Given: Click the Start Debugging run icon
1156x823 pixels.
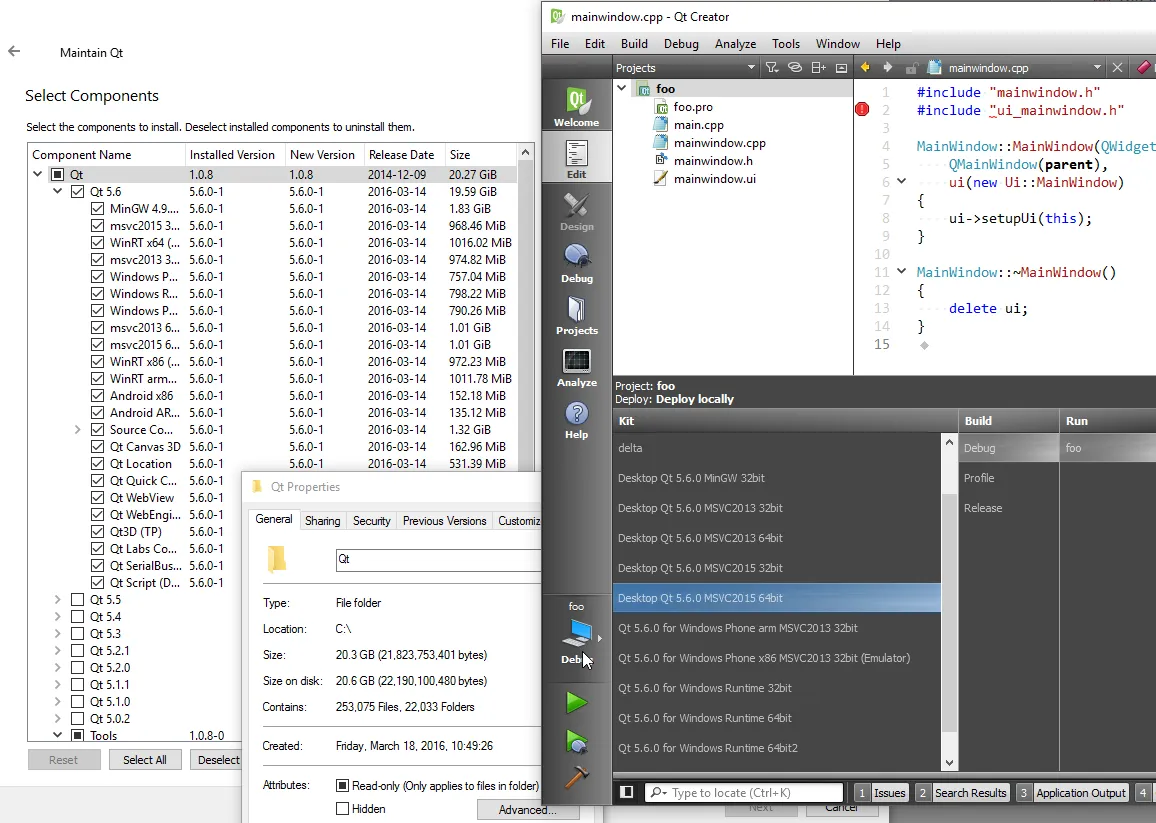Looking at the screenshot, I should pyautogui.click(x=577, y=741).
